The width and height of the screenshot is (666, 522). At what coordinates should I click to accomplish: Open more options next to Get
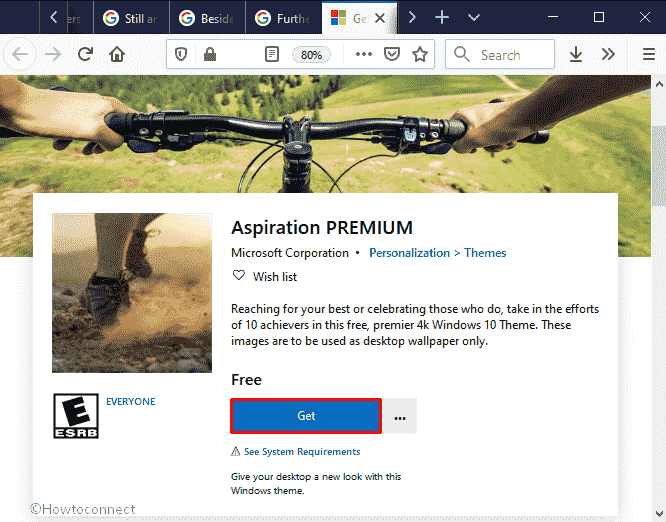[400, 416]
